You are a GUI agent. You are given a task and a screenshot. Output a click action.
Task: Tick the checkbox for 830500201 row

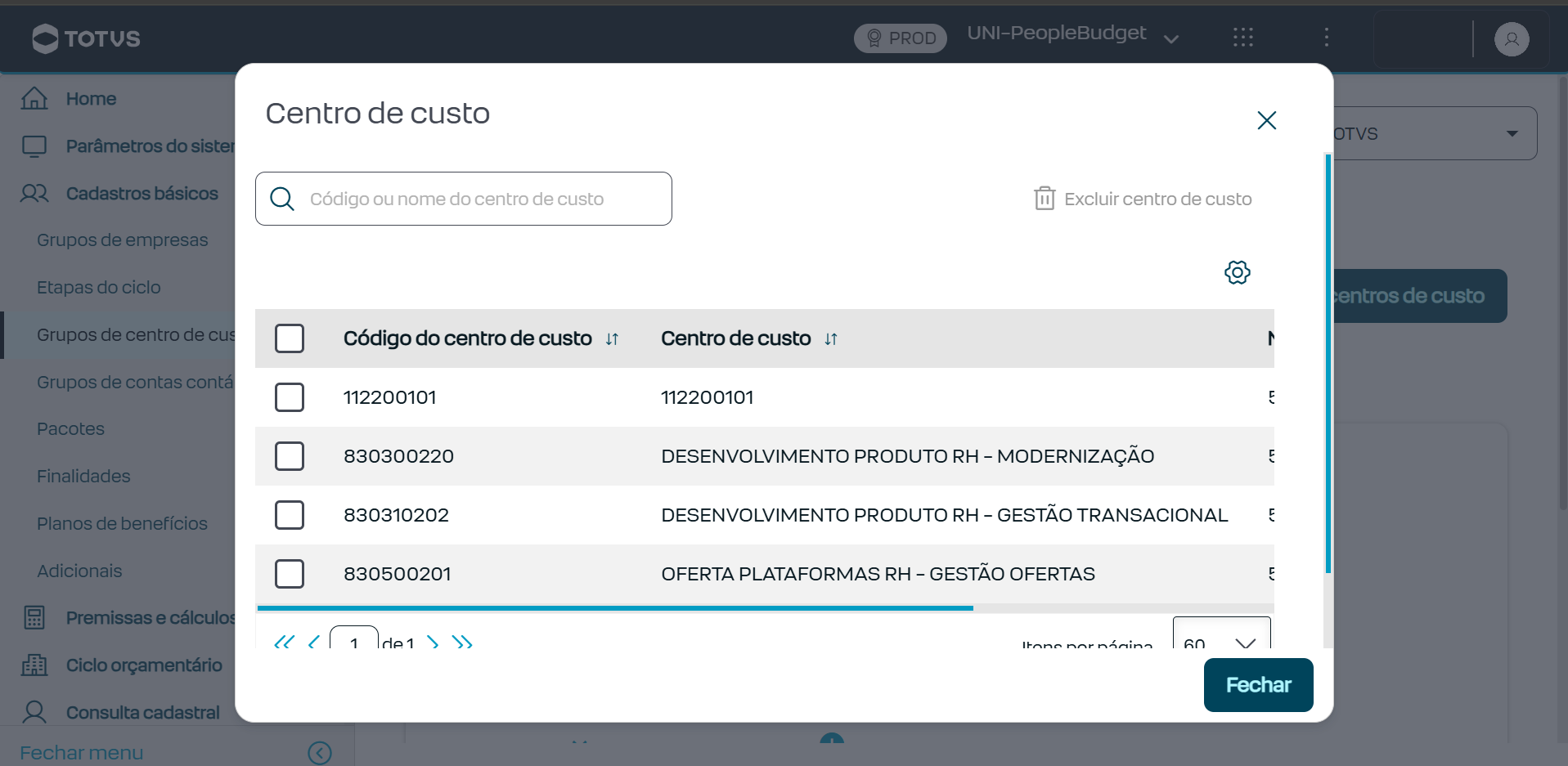[x=290, y=574]
